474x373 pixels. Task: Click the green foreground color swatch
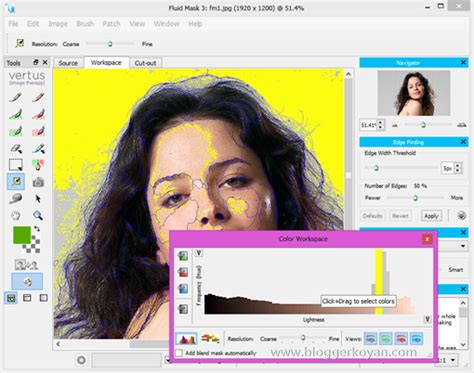click(22, 235)
